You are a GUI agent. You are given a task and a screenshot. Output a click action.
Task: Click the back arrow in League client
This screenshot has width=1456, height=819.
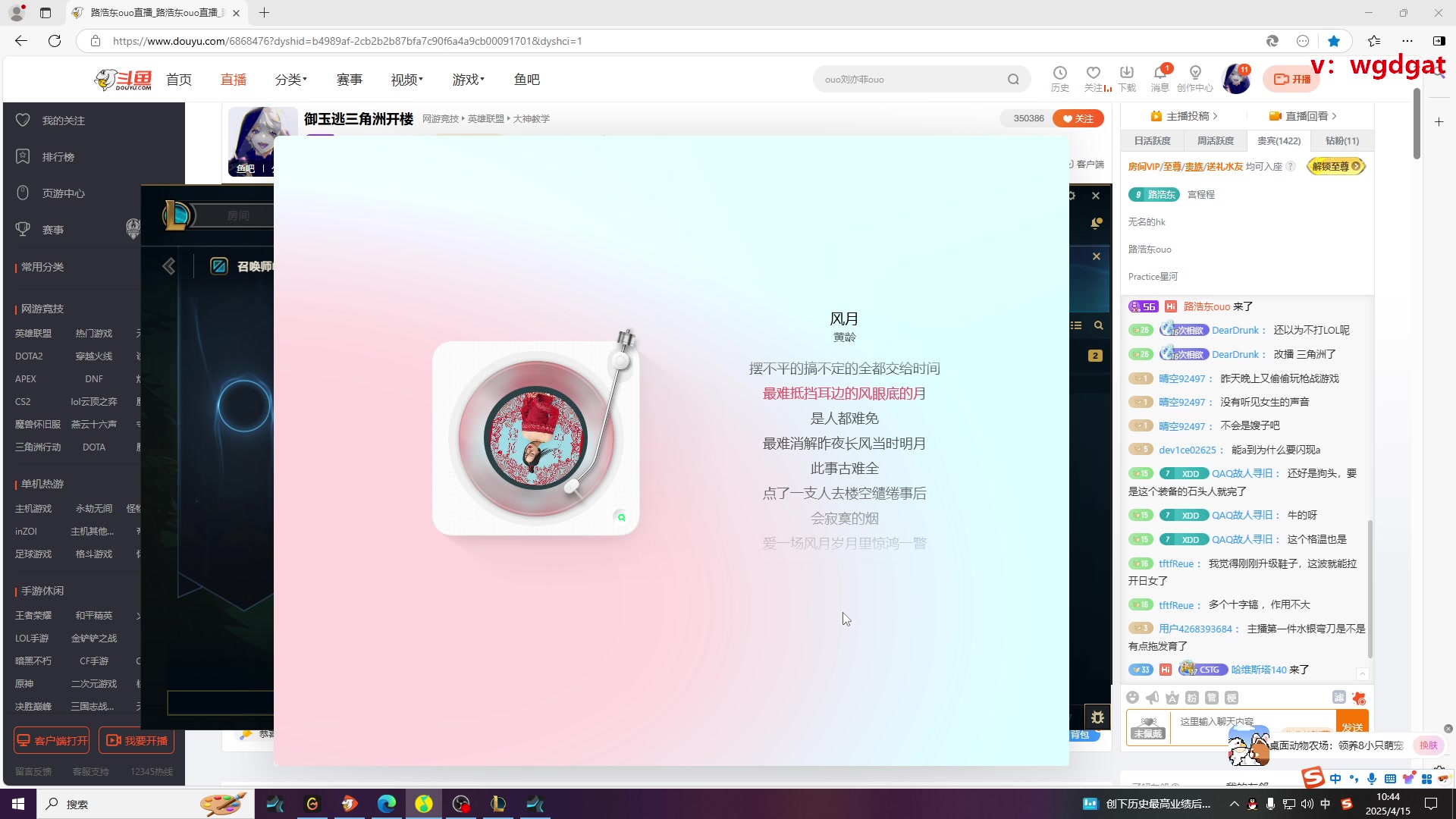tap(169, 266)
